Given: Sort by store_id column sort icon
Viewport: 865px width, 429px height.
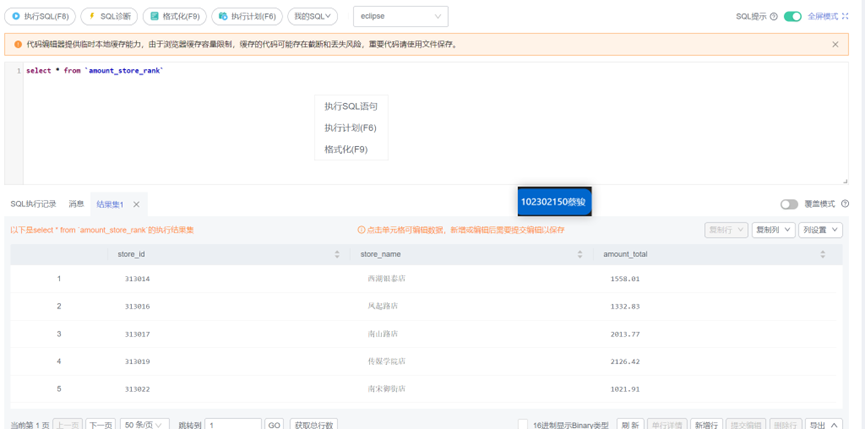Looking at the screenshot, I should (x=337, y=254).
